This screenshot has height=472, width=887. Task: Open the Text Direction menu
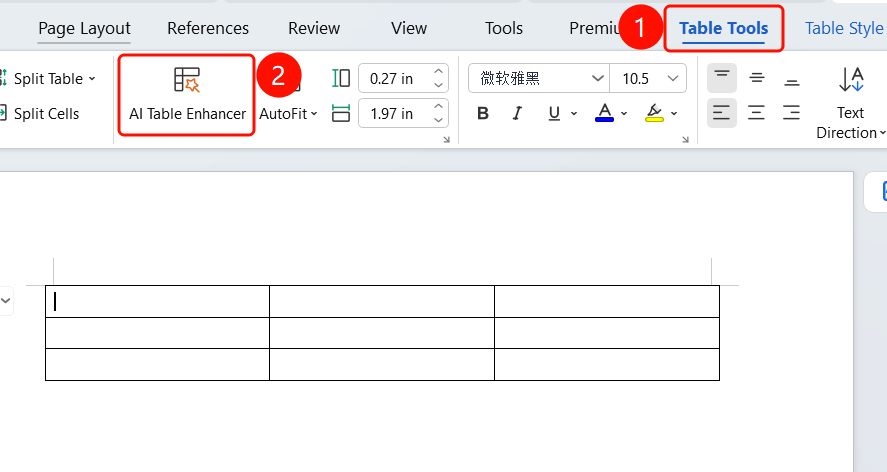coord(850,102)
